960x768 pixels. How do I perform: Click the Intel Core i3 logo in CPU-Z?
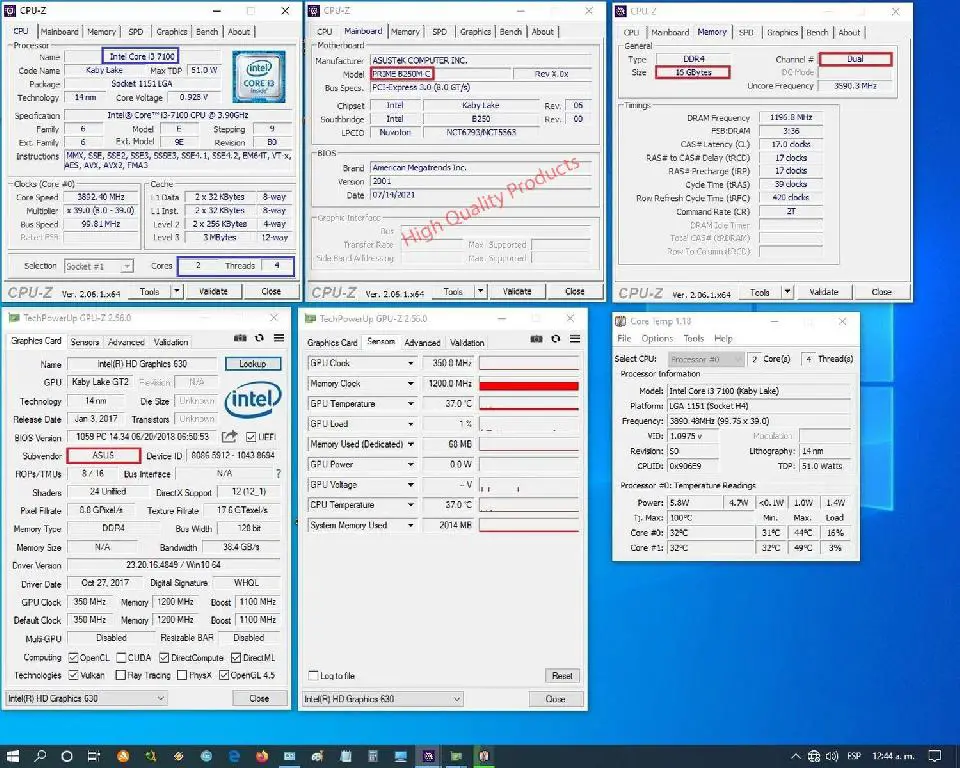pyautogui.click(x=258, y=77)
